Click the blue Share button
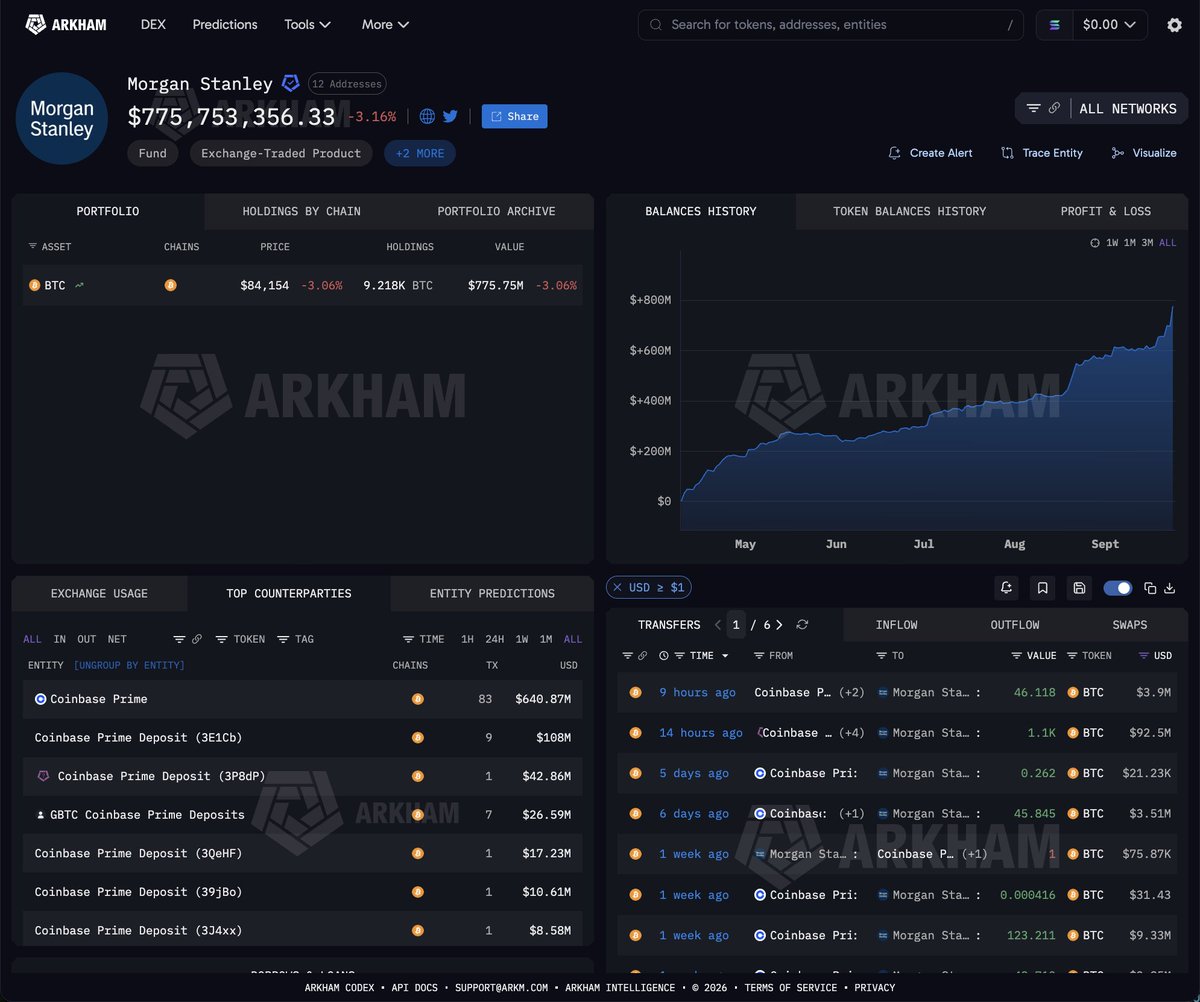The height and width of the screenshot is (1002, 1200). (x=514, y=116)
